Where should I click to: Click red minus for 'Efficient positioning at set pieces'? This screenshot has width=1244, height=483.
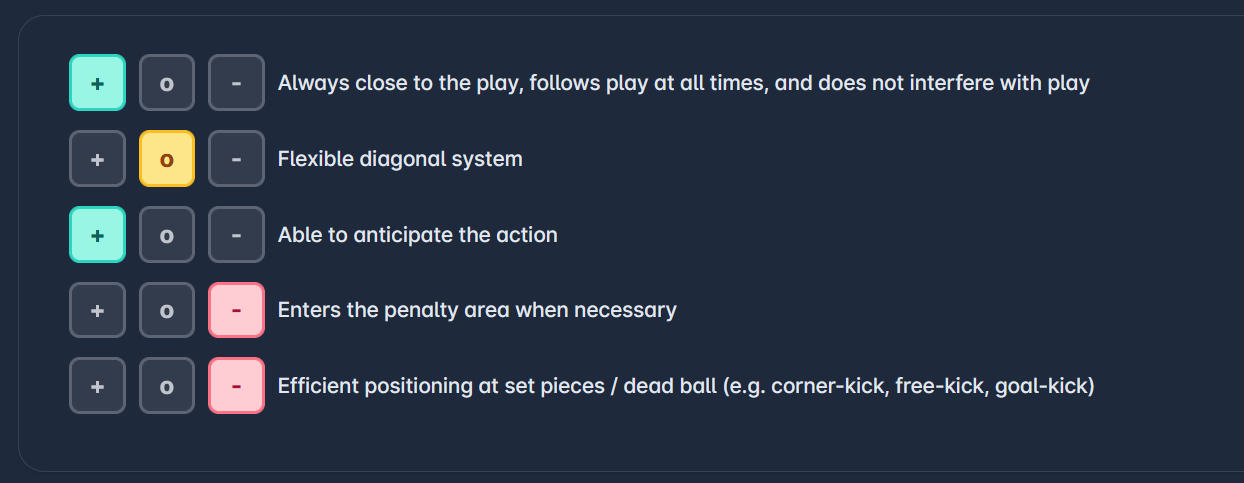pyautogui.click(x=236, y=386)
